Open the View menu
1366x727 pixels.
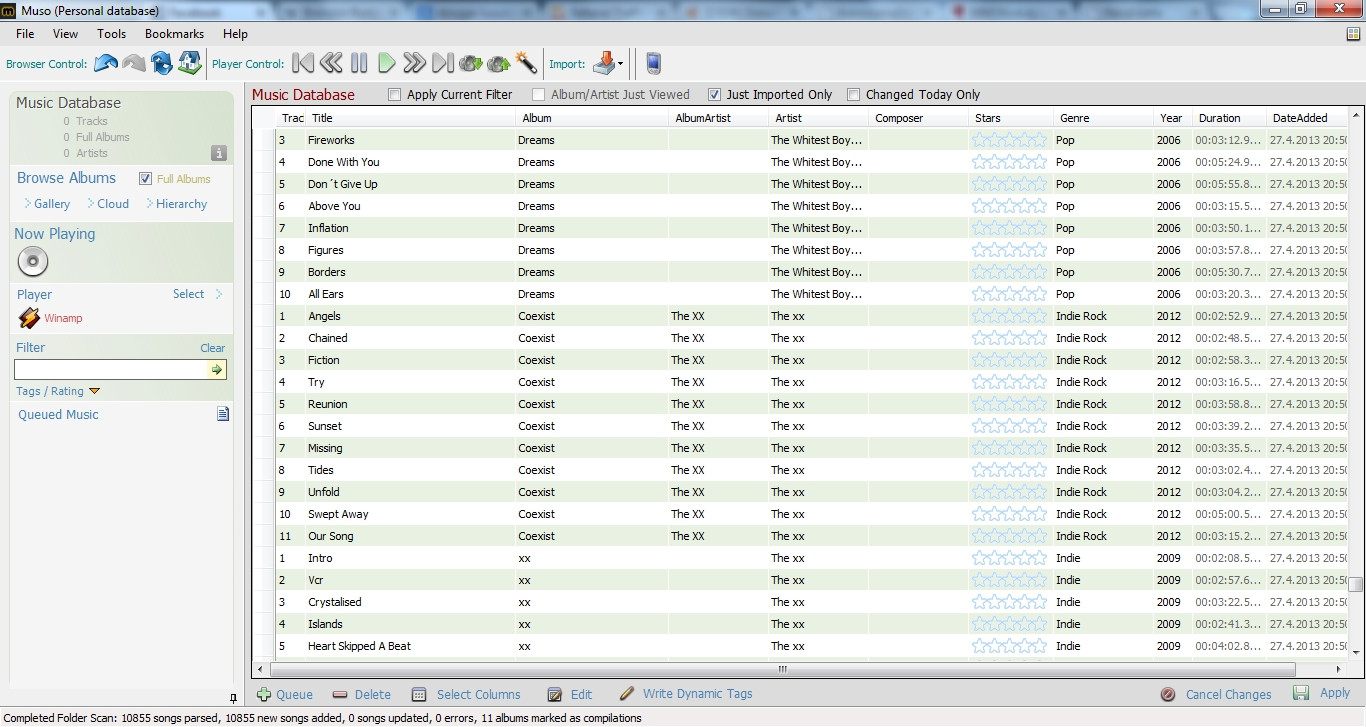65,34
